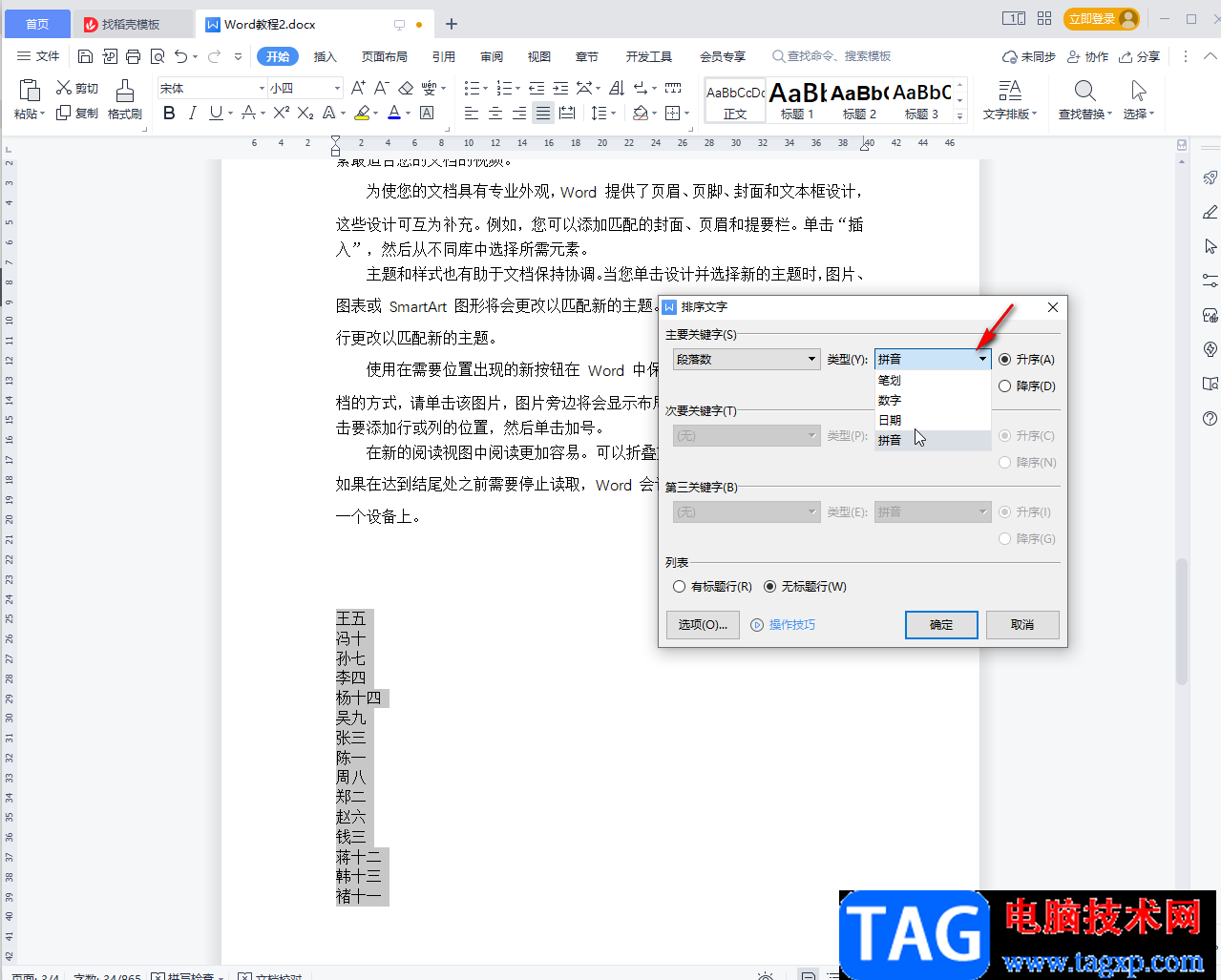Select the Format Painter (格式刷)
This screenshot has width=1221, height=980.
coord(124,100)
